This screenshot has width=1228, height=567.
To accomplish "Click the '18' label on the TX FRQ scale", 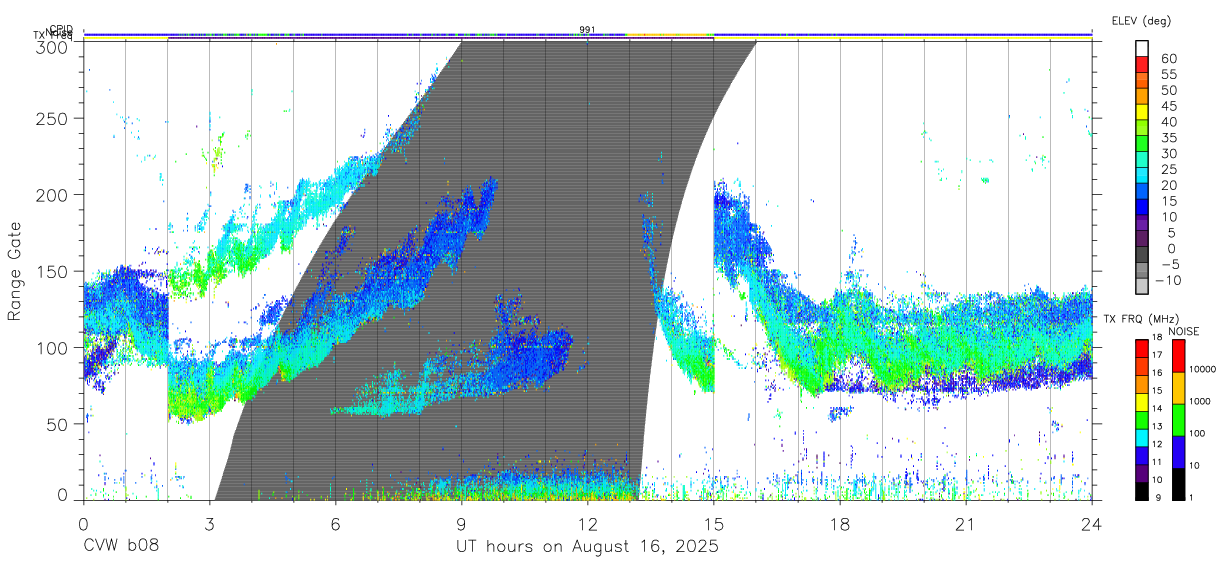I will (x=1155, y=338).
